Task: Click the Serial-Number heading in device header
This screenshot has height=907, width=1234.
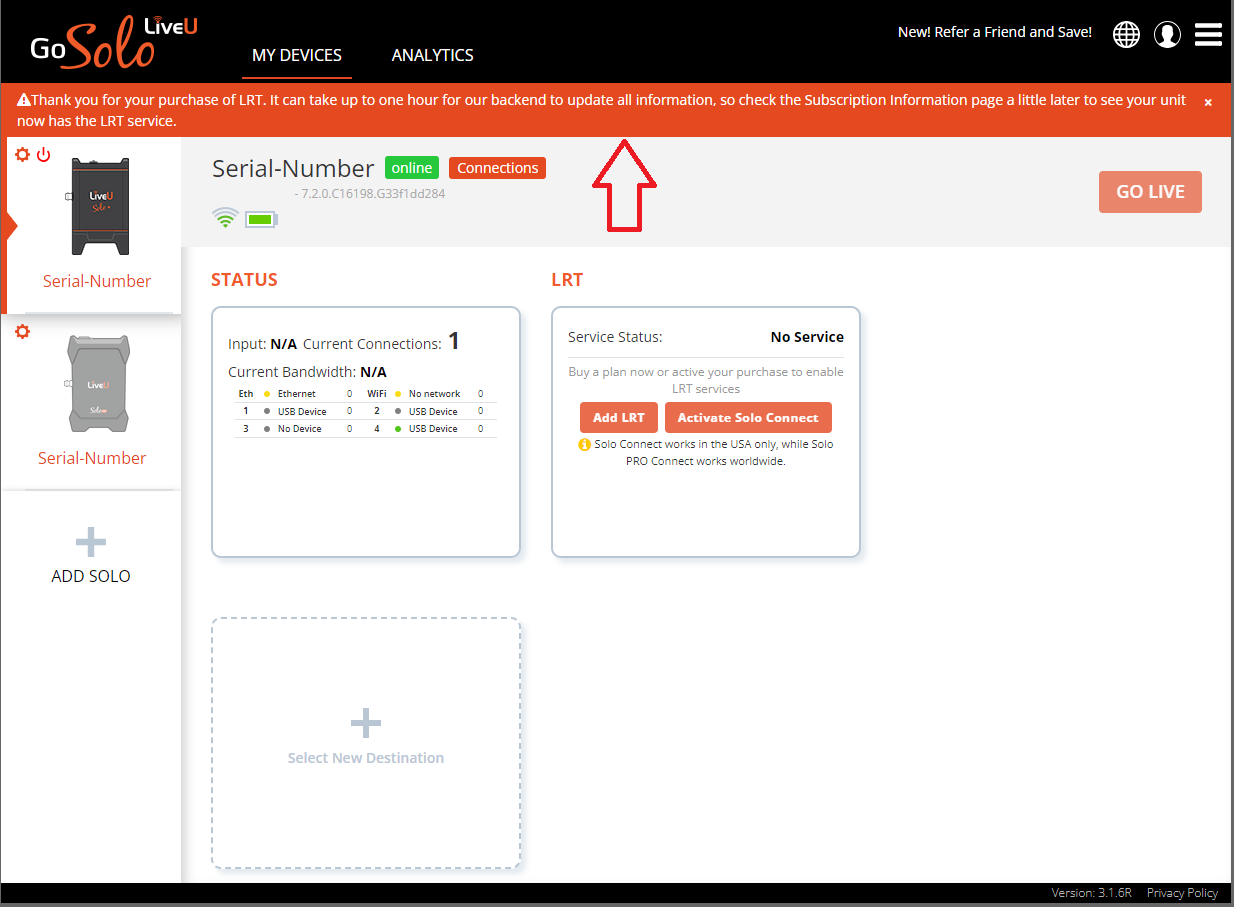Action: tap(293, 168)
